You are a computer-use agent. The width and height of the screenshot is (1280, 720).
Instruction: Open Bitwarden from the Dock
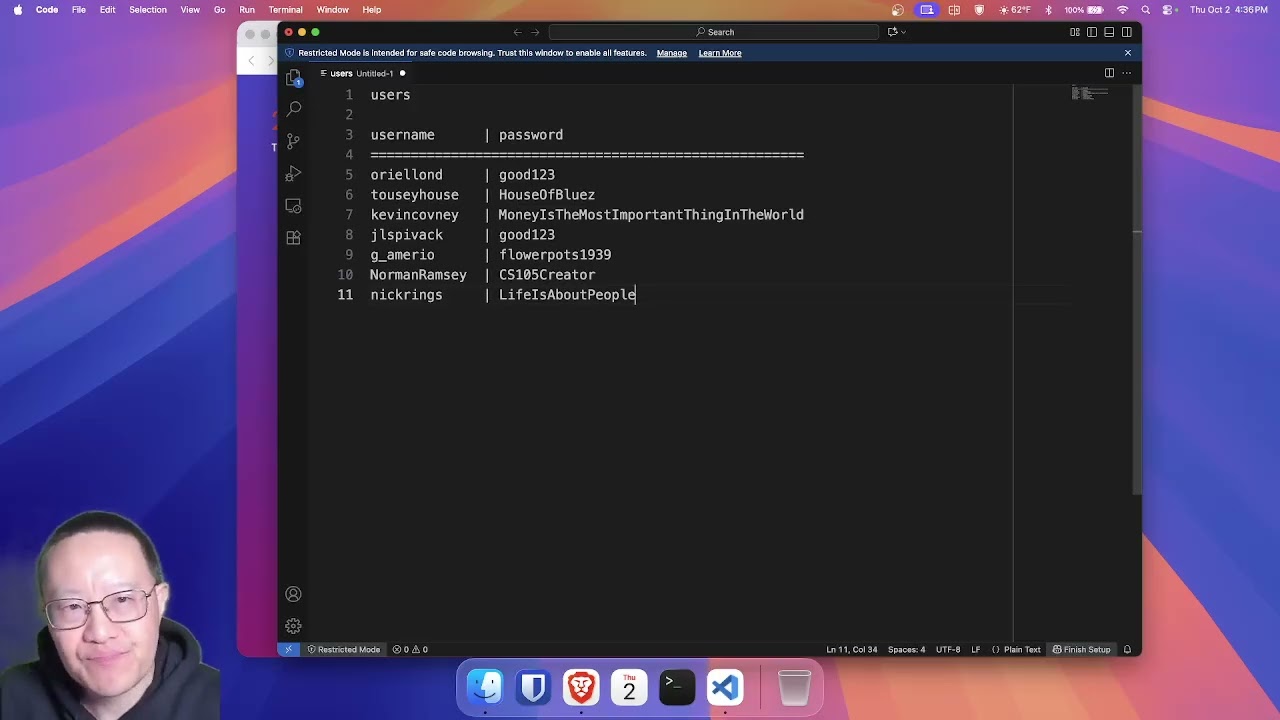[x=533, y=687]
